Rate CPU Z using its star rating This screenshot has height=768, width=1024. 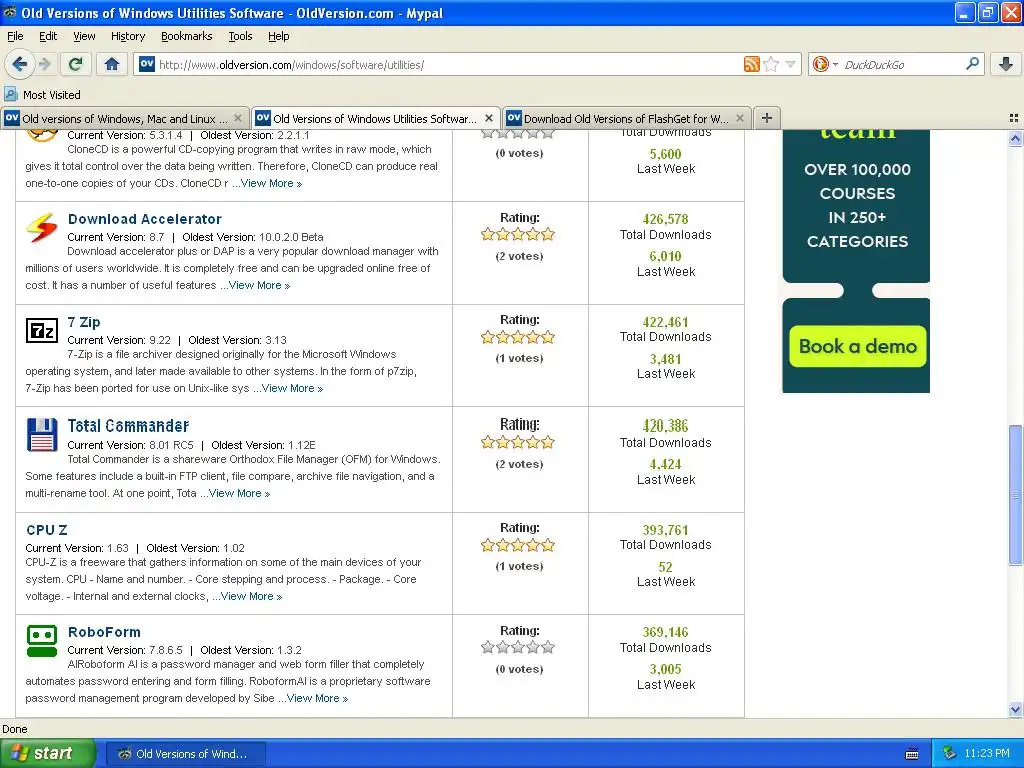[x=518, y=545]
